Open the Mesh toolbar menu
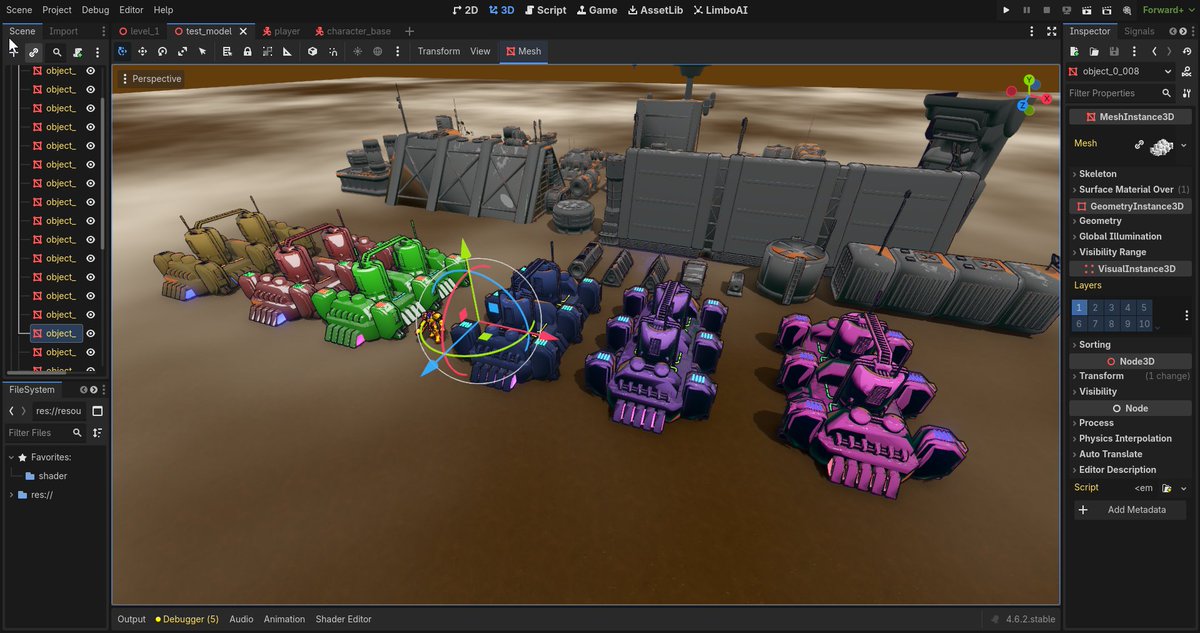Viewport: 1200px width, 633px height. pos(523,51)
